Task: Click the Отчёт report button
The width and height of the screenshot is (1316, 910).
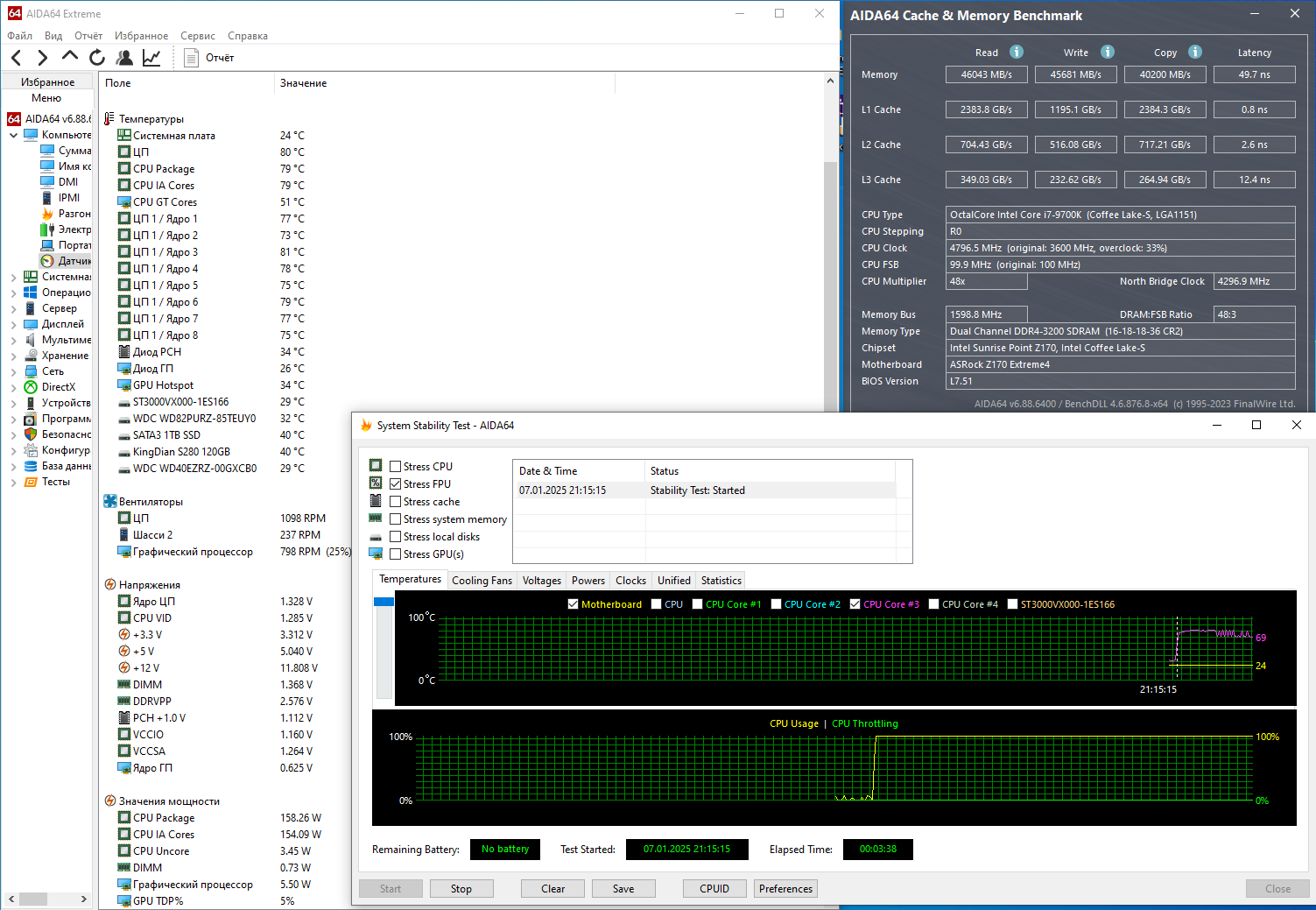Action: pos(210,58)
